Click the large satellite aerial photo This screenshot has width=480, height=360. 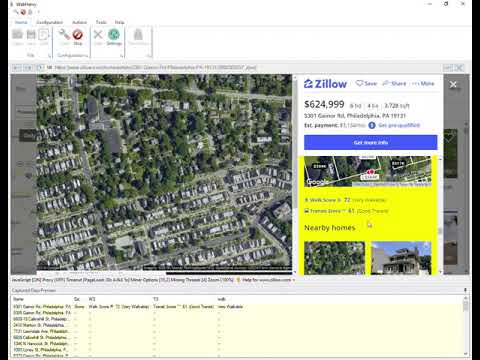coord(164,172)
